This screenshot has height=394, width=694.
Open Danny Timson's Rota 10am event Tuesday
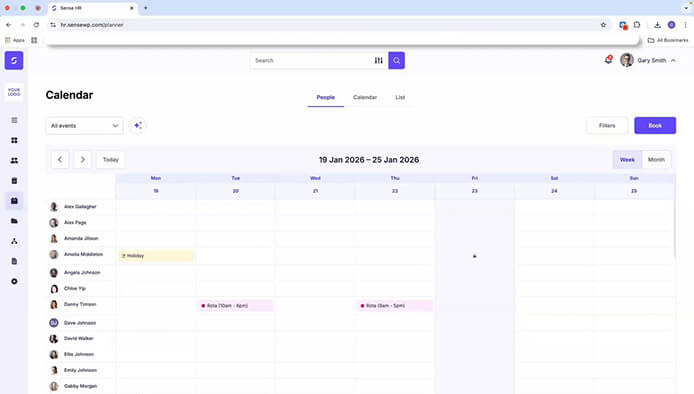235,306
